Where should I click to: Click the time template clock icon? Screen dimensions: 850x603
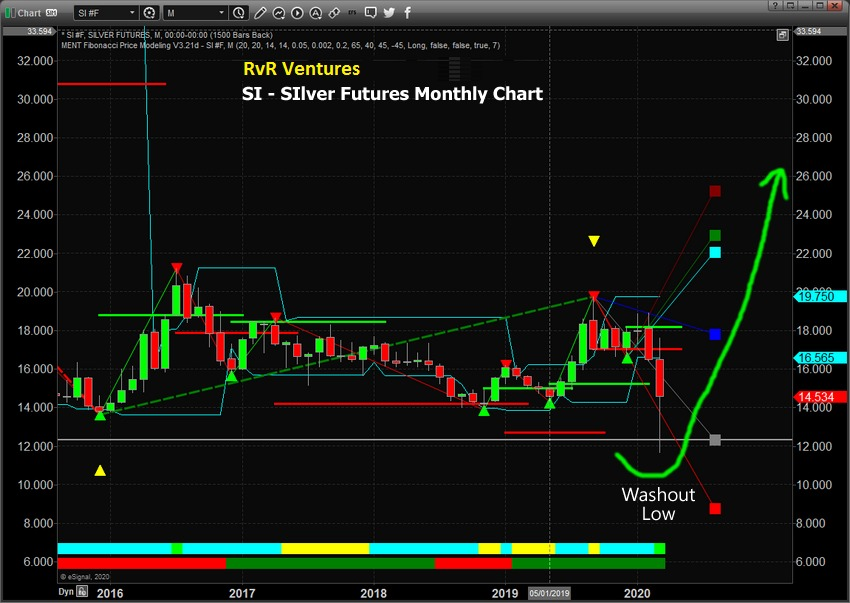(x=238, y=13)
